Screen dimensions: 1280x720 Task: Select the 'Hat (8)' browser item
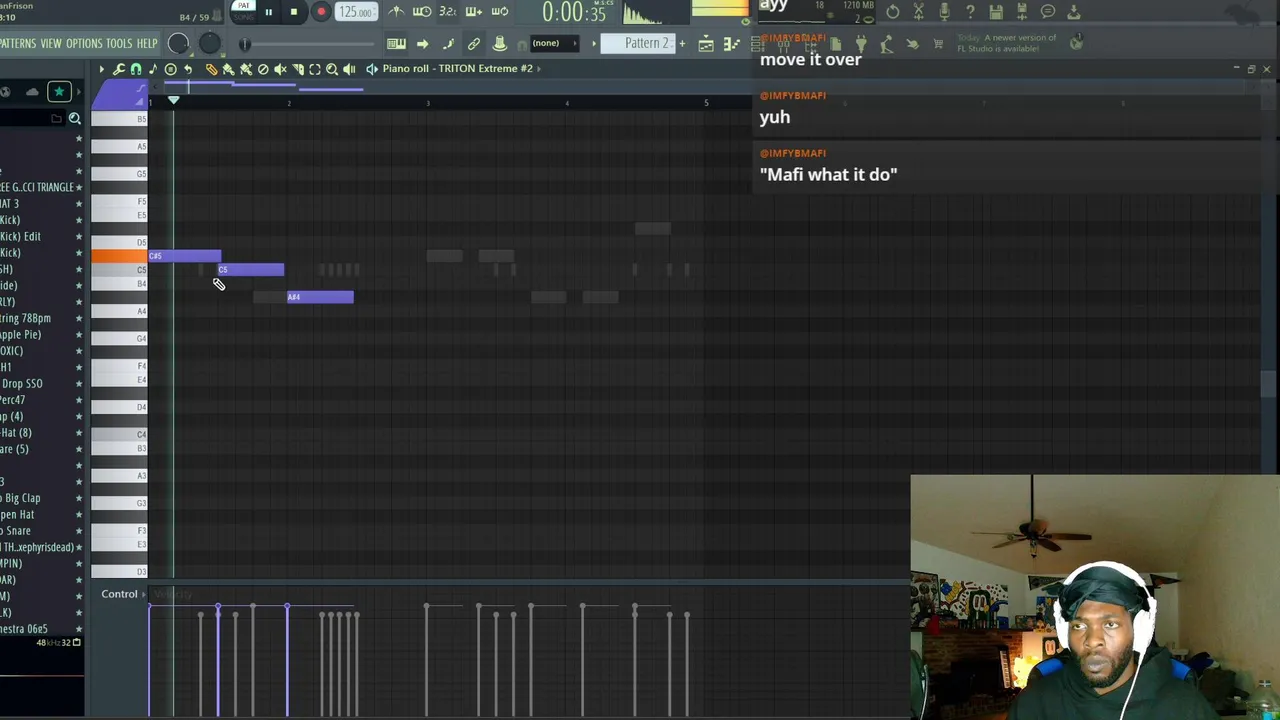(16, 433)
